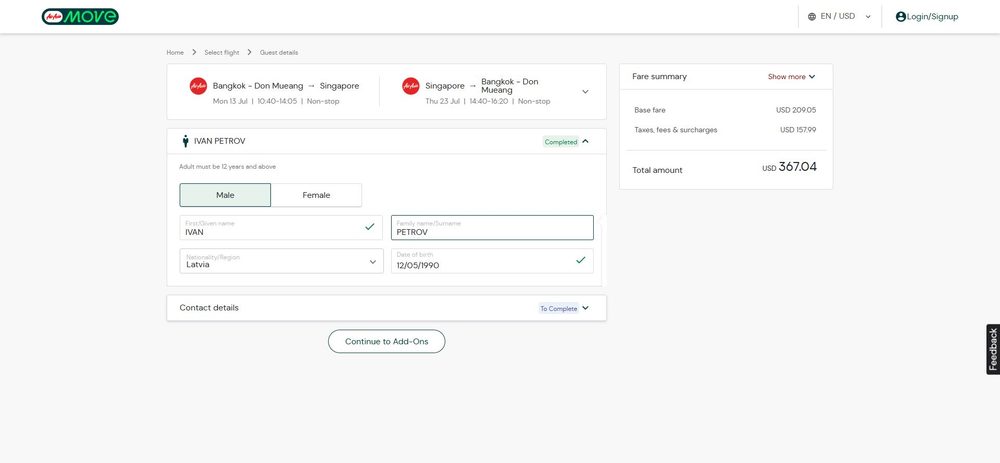Go to Home breadcrumb
The image size is (1000, 463).
click(x=175, y=52)
